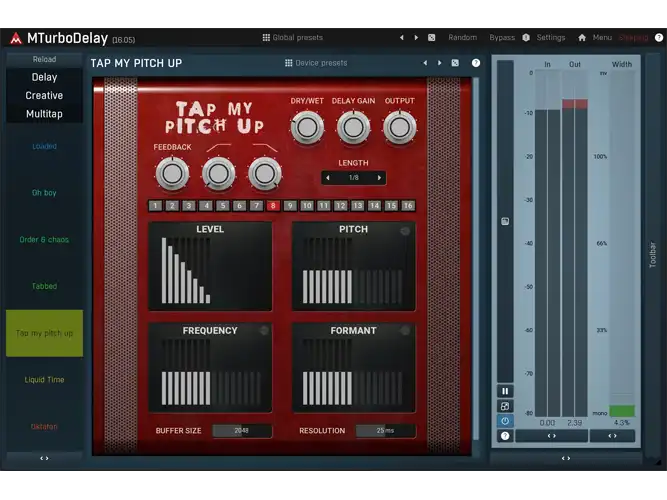
Task: Switch to Delay tab
Action: 44,77
